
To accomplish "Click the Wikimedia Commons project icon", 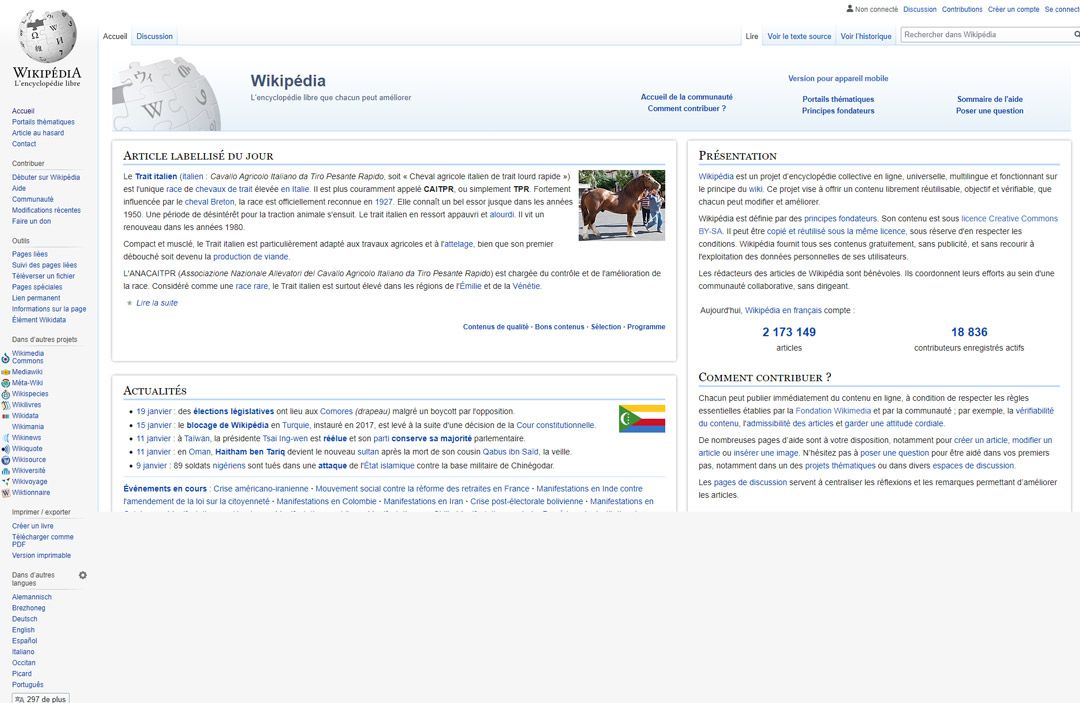I will click(x=6, y=357).
